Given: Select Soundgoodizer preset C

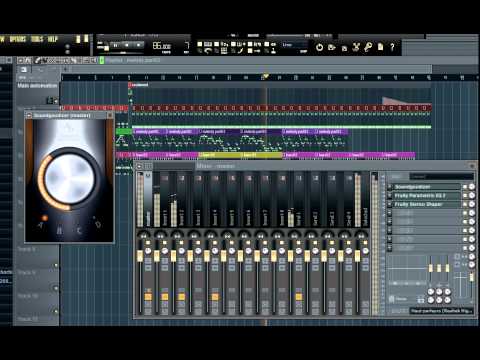Looking at the screenshot, I should tap(79, 230).
